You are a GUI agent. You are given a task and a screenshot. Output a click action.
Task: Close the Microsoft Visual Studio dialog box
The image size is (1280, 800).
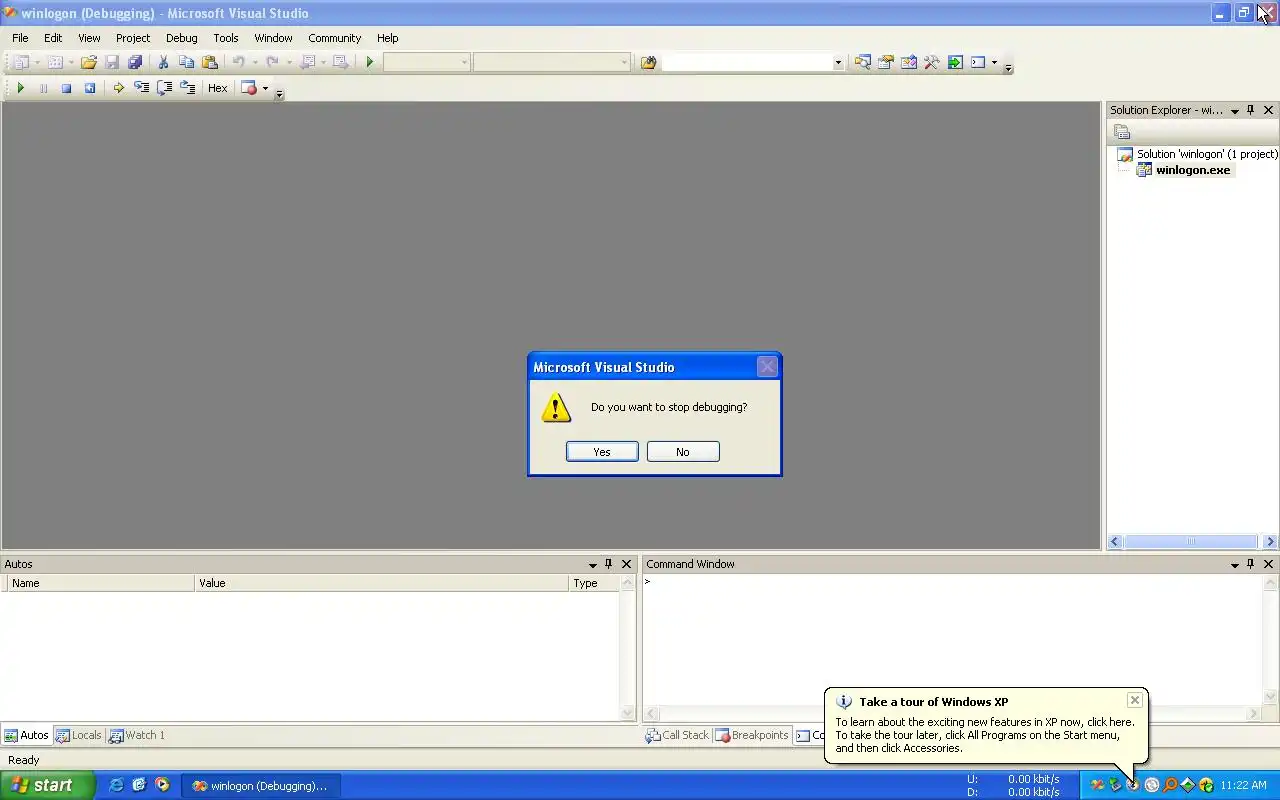pos(767,367)
